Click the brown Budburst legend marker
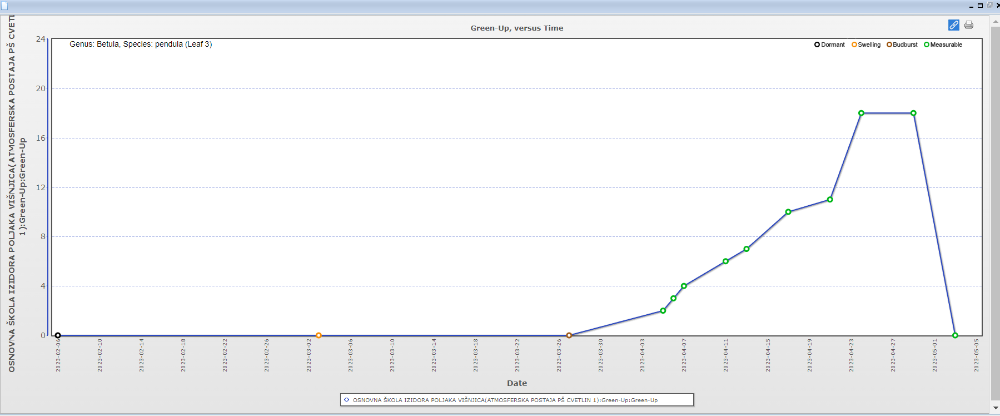Viewport: 1000px width, 416px height. 888,45
